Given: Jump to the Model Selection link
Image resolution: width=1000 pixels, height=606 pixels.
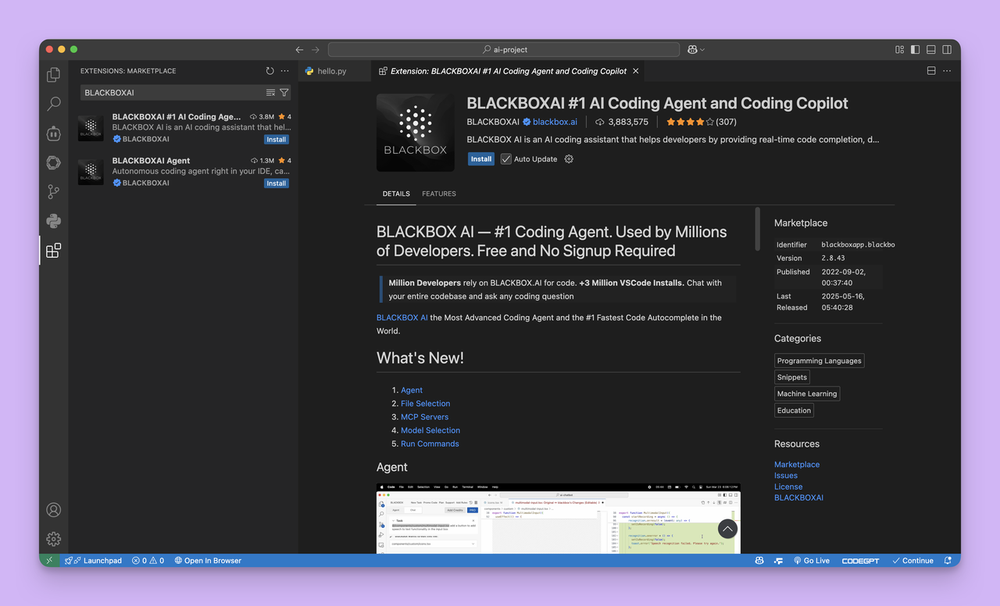Looking at the screenshot, I should point(430,430).
